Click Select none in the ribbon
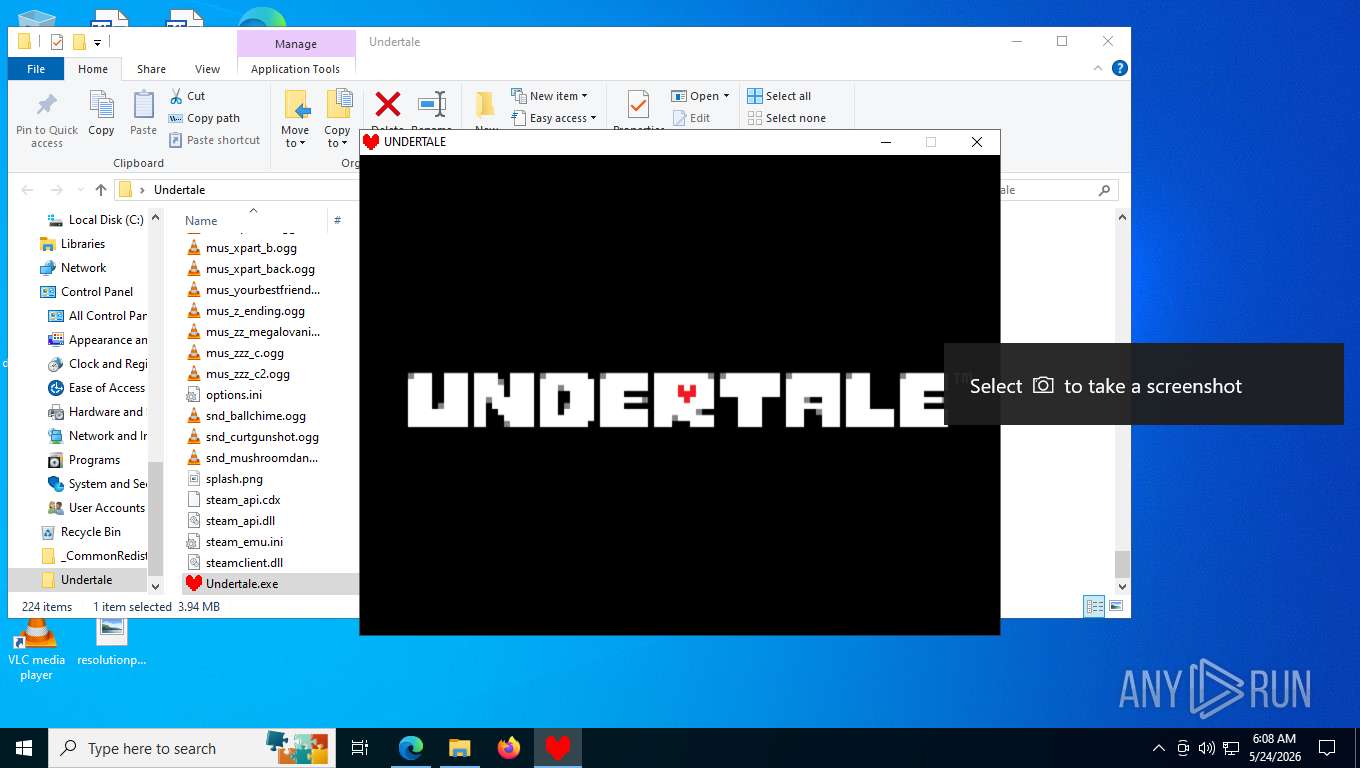This screenshot has height=768, width=1360. [x=786, y=118]
